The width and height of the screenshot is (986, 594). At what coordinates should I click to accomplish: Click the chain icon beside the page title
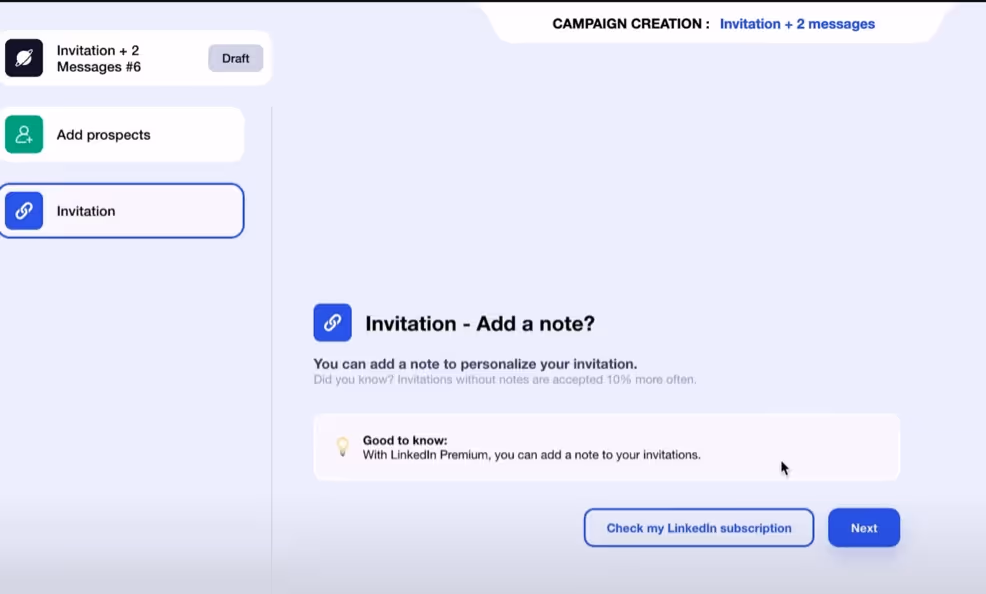pyautogui.click(x=332, y=322)
